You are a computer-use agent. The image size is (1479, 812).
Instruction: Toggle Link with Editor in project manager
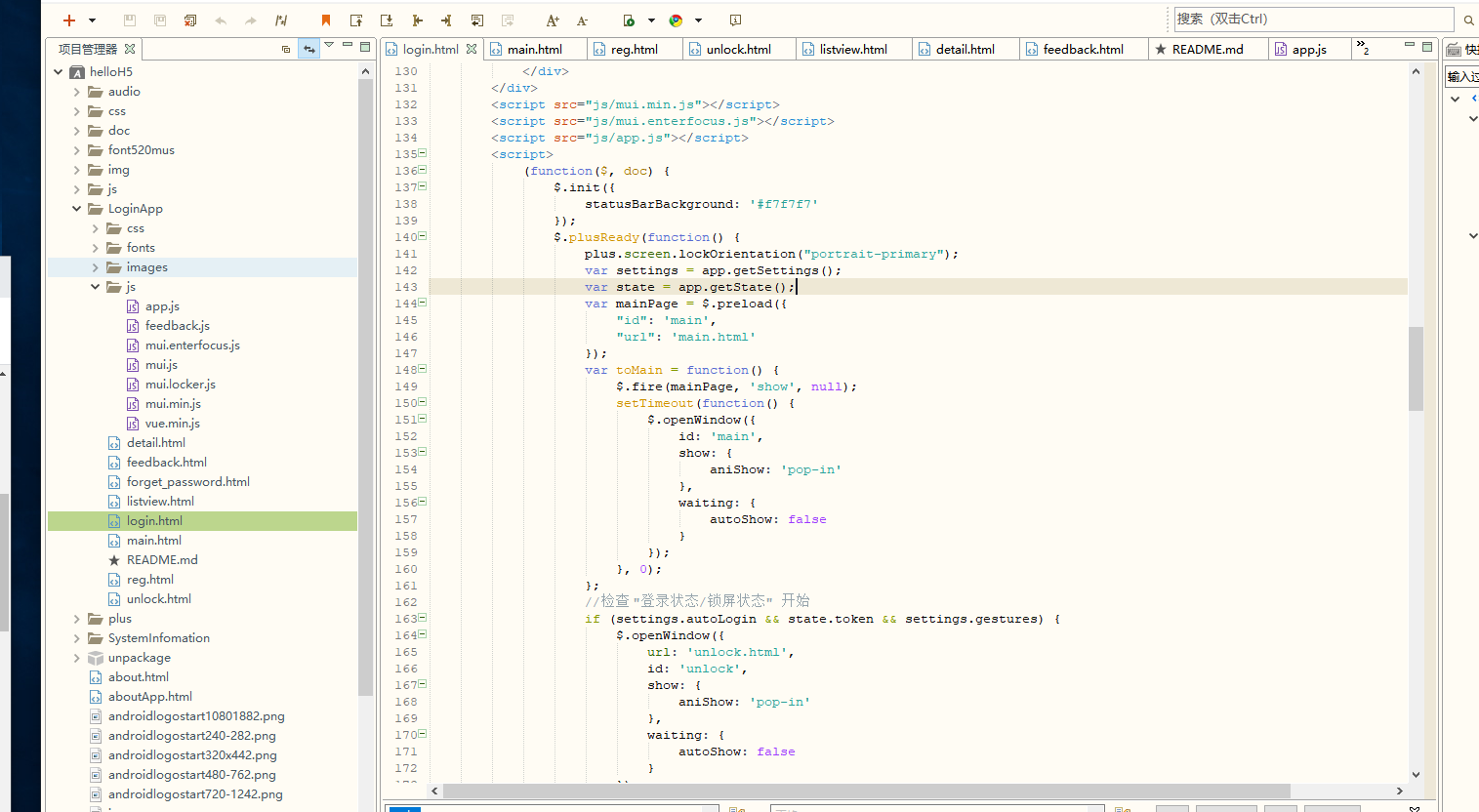coord(308,49)
